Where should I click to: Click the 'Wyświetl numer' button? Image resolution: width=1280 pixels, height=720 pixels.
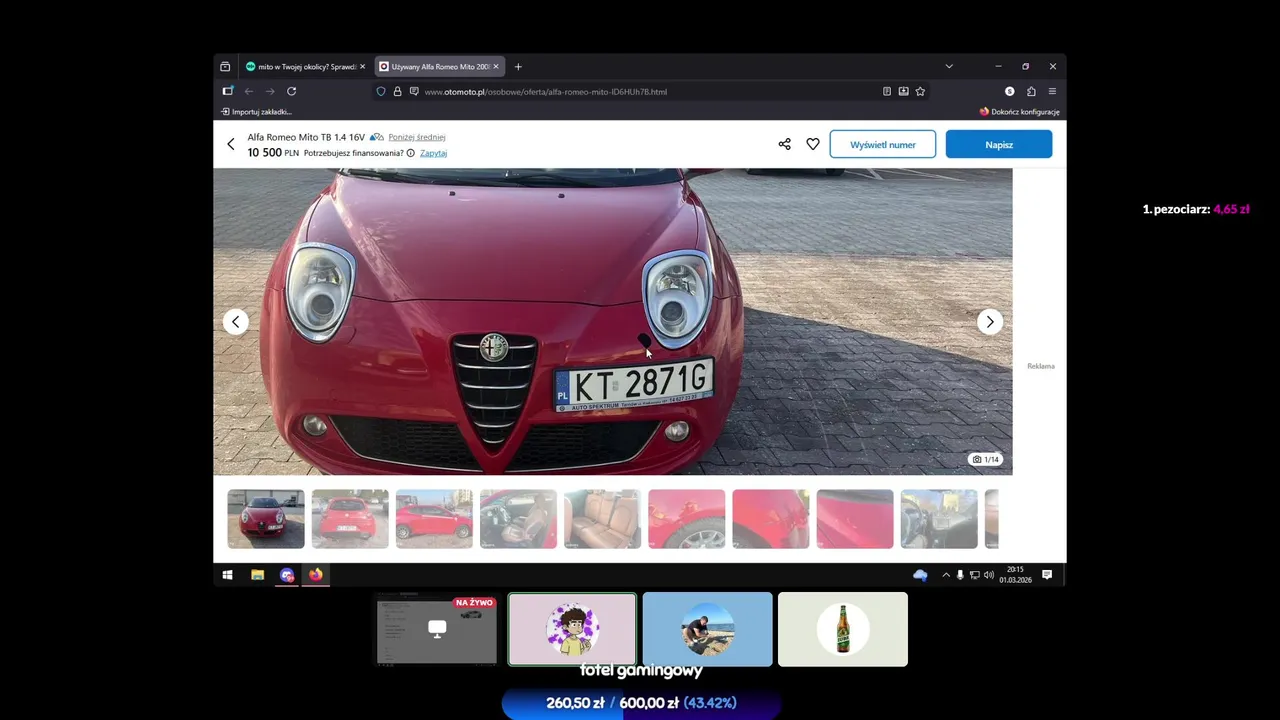click(882, 144)
